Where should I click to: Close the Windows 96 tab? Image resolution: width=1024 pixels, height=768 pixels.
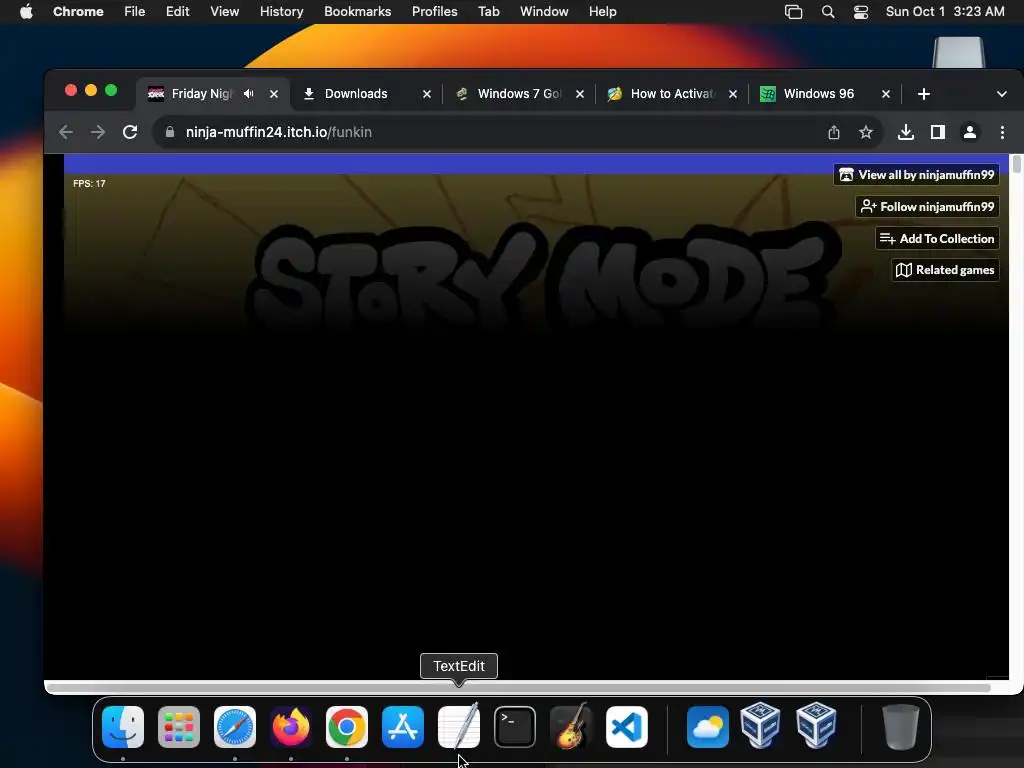(x=886, y=94)
